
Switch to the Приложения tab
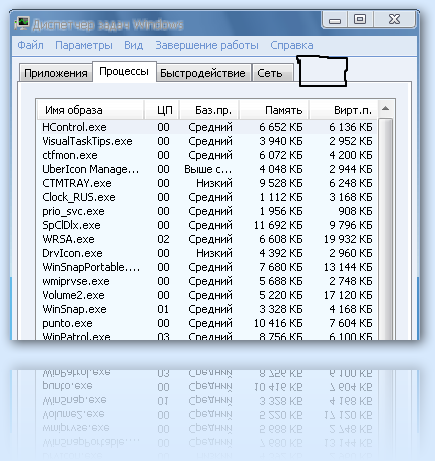pyautogui.click(x=56, y=73)
